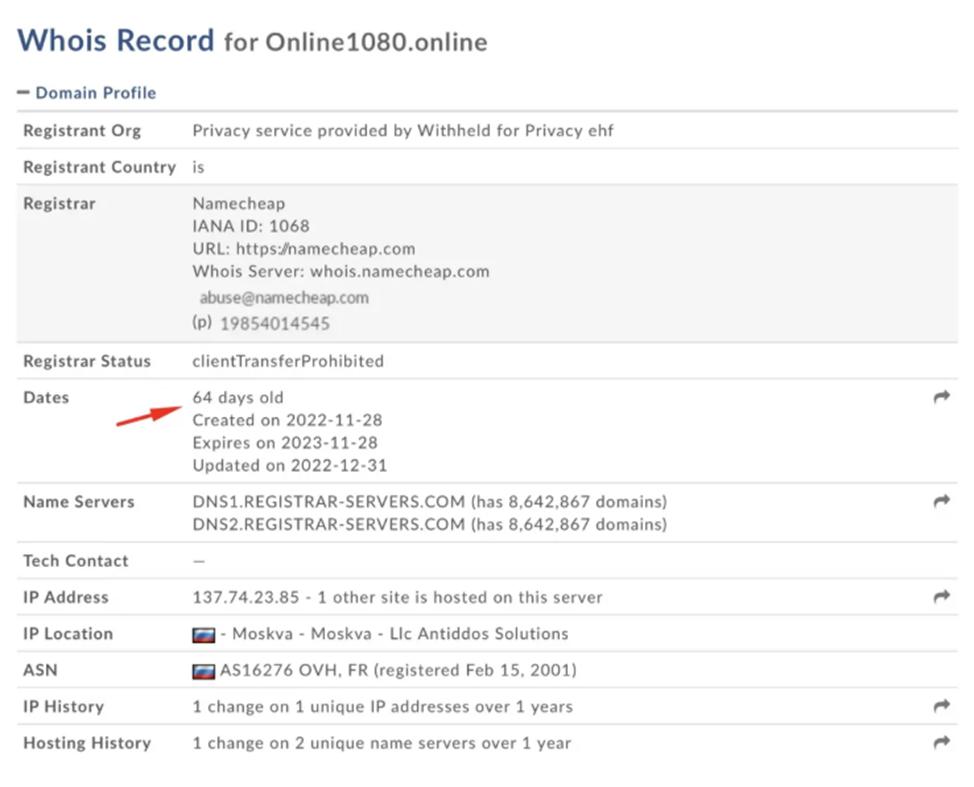Click the share arrow beside Name Servers
This screenshot has width=974, height=787.
[941, 502]
